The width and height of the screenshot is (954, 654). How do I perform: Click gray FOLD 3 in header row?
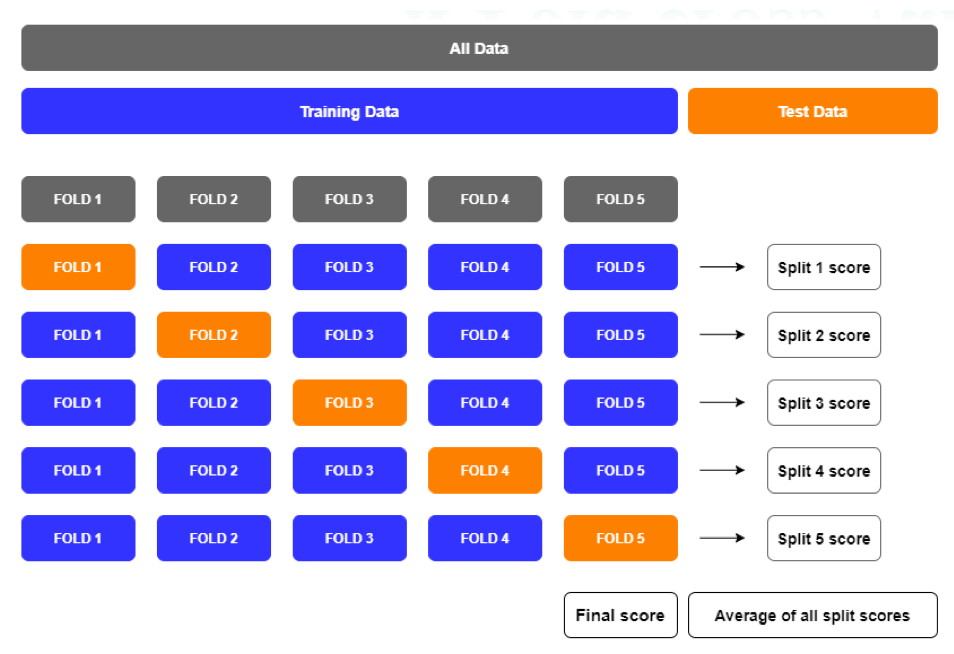(349, 199)
